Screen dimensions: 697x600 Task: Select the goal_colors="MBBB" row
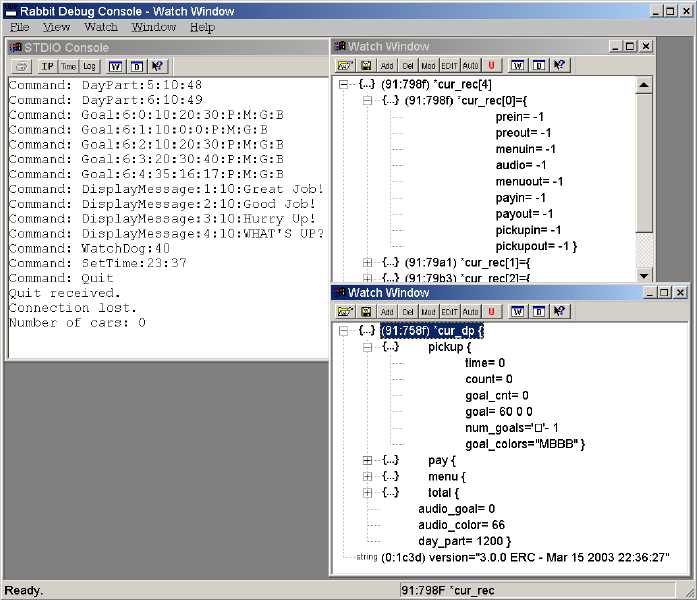tap(525, 444)
